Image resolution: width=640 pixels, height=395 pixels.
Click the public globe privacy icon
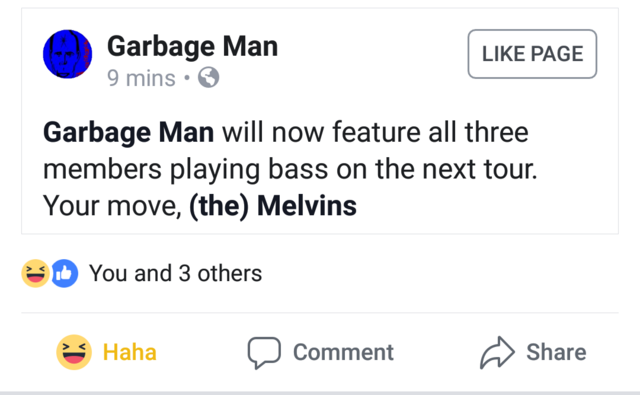[209, 77]
